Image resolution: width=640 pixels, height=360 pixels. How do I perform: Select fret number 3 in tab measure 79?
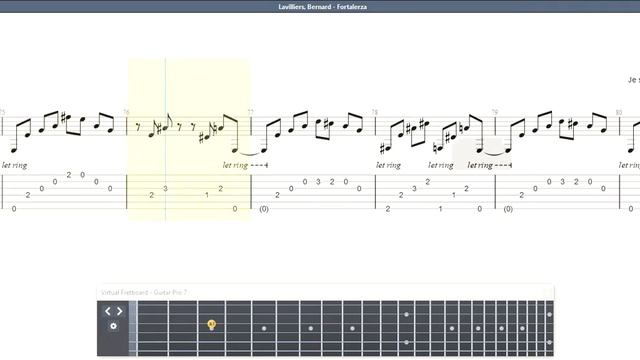(562, 182)
